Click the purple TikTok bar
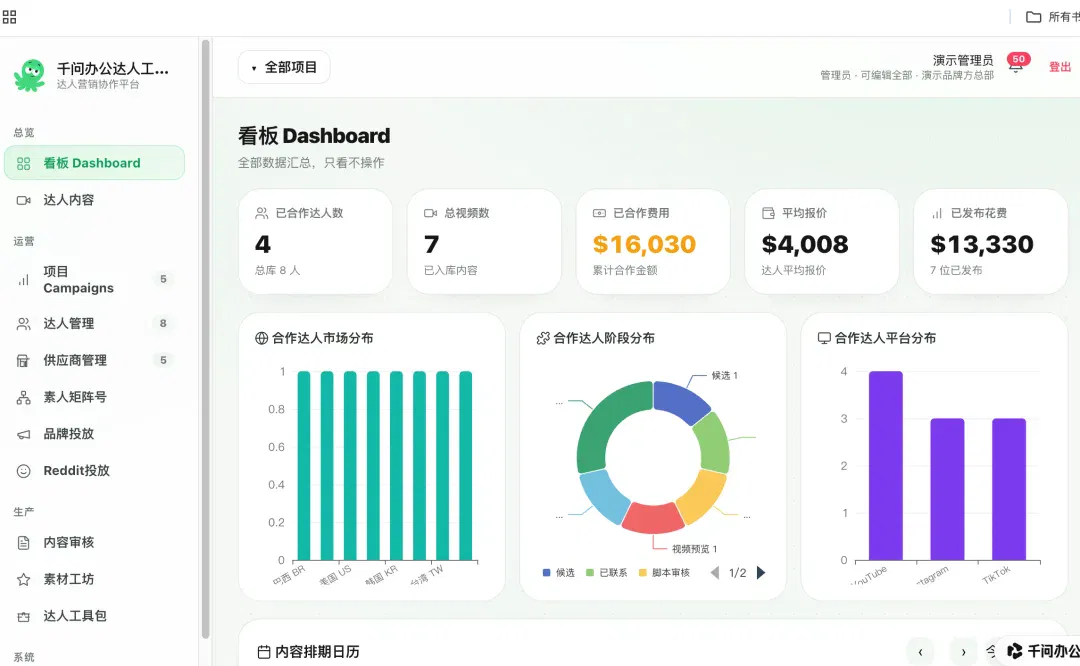This screenshot has height=666, width=1080. point(1008,489)
